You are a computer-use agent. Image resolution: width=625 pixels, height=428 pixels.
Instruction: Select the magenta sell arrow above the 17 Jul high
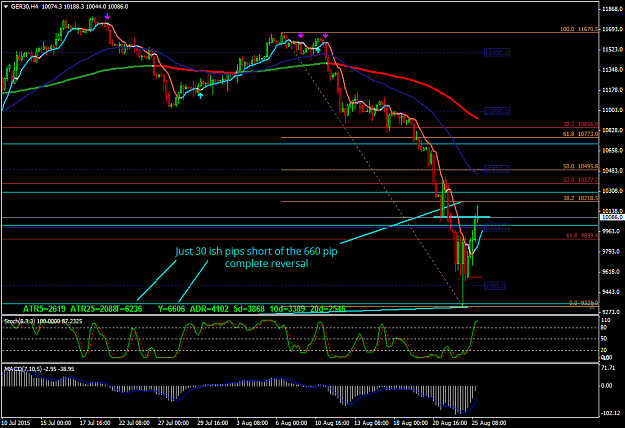107,17
